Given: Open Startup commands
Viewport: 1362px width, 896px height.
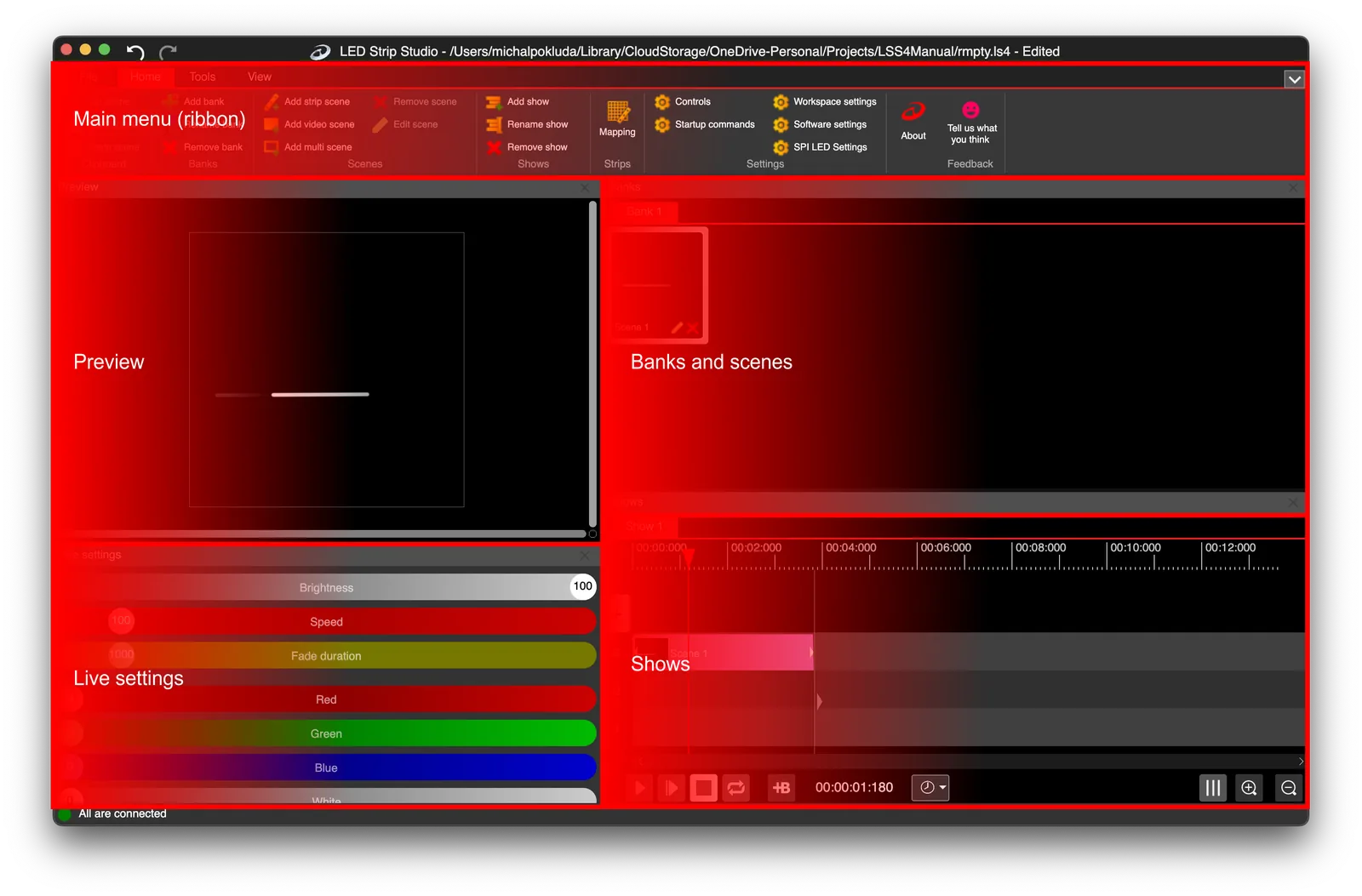Looking at the screenshot, I should [705, 124].
